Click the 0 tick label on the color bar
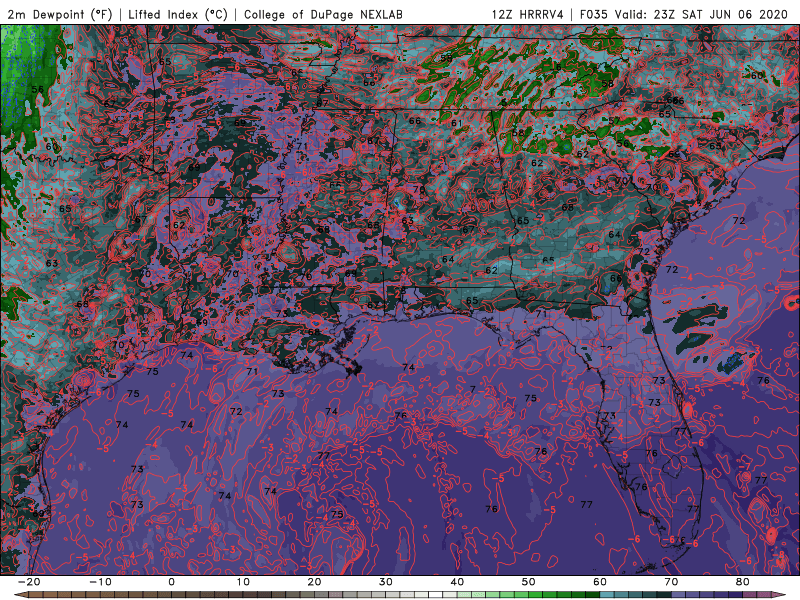 [171, 582]
